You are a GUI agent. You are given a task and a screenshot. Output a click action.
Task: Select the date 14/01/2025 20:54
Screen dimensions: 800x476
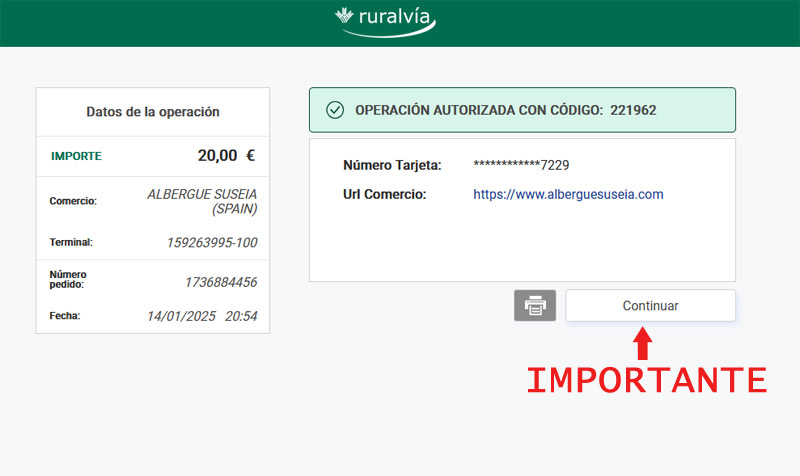pos(202,316)
